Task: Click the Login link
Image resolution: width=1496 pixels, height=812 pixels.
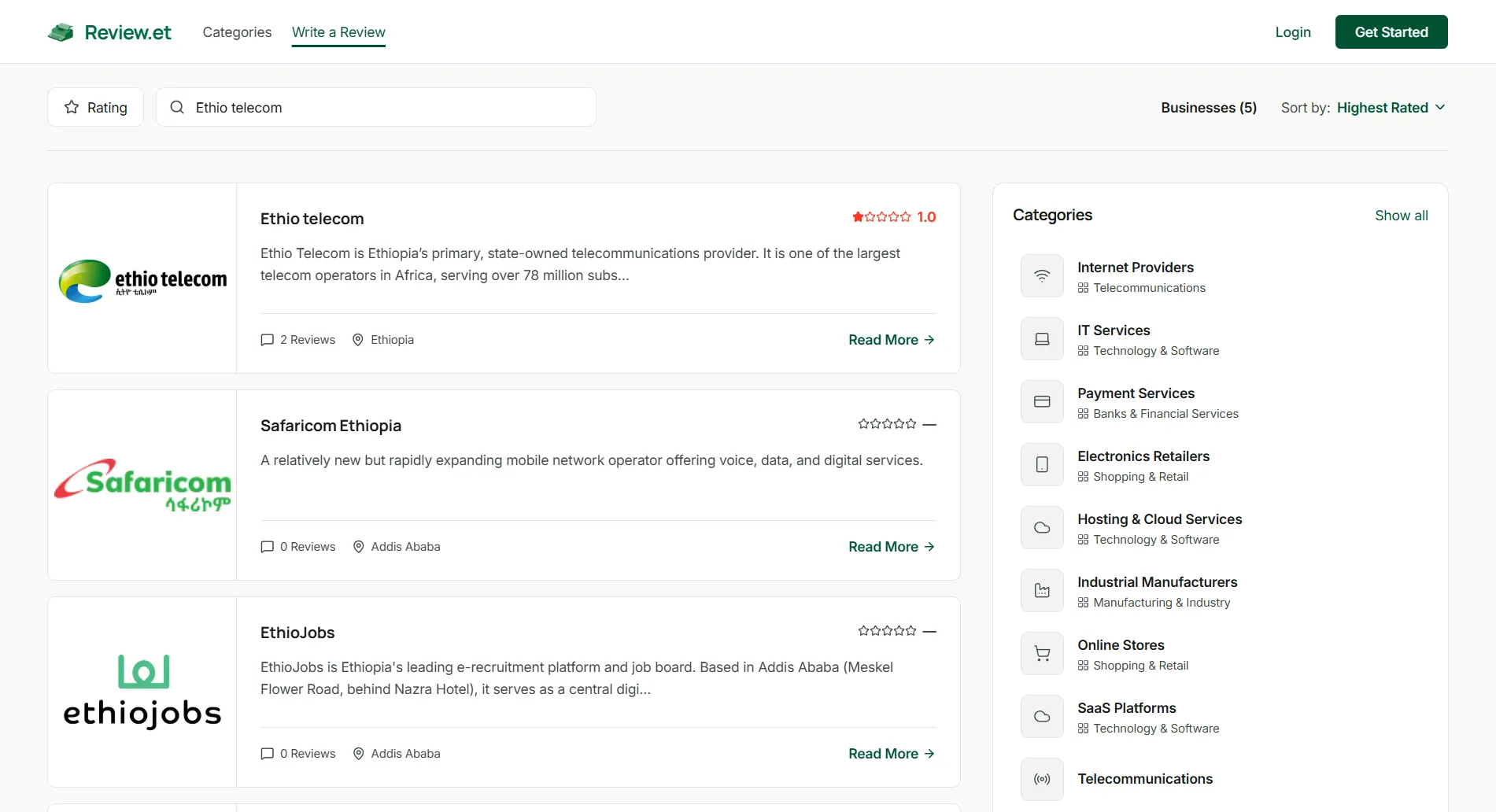Action: (1293, 32)
